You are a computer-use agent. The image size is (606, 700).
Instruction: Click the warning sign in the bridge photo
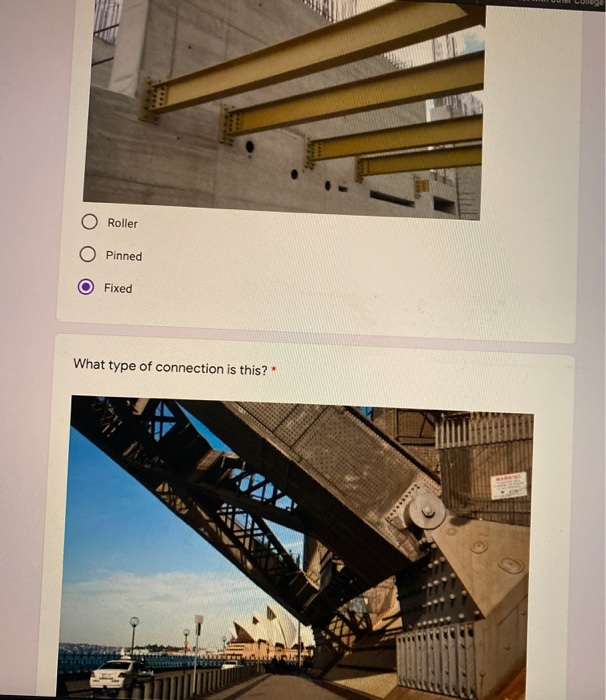click(509, 486)
